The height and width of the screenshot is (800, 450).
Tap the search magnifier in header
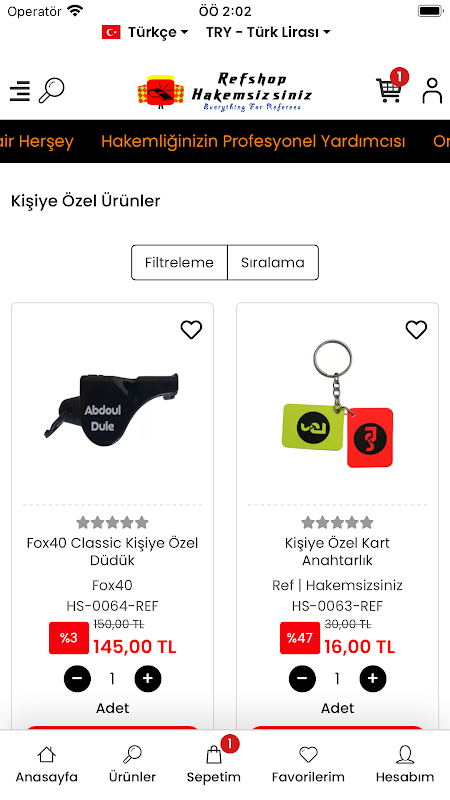[52, 90]
